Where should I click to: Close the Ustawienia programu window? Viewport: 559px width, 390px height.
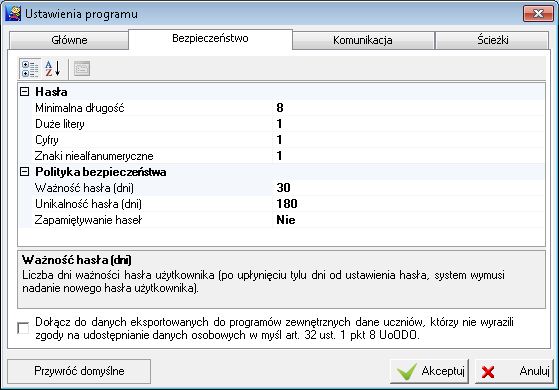[x=538, y=14]
